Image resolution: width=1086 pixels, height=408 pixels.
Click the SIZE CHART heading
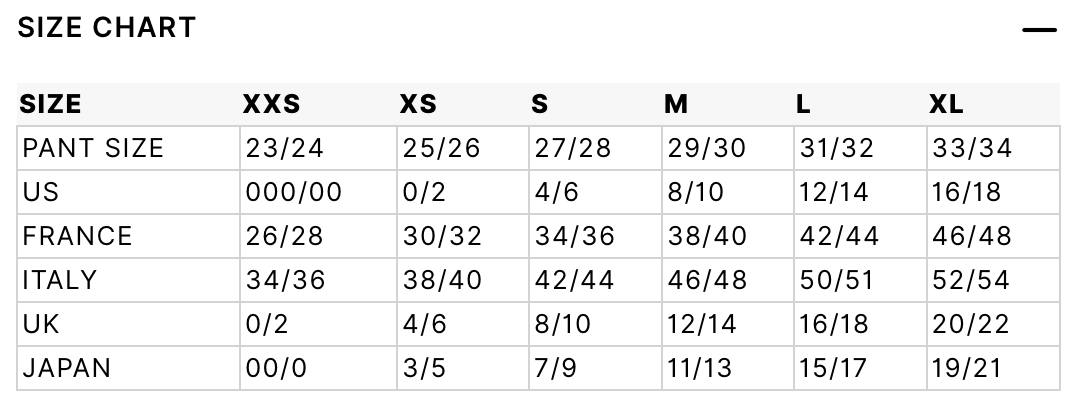(107, 28)
